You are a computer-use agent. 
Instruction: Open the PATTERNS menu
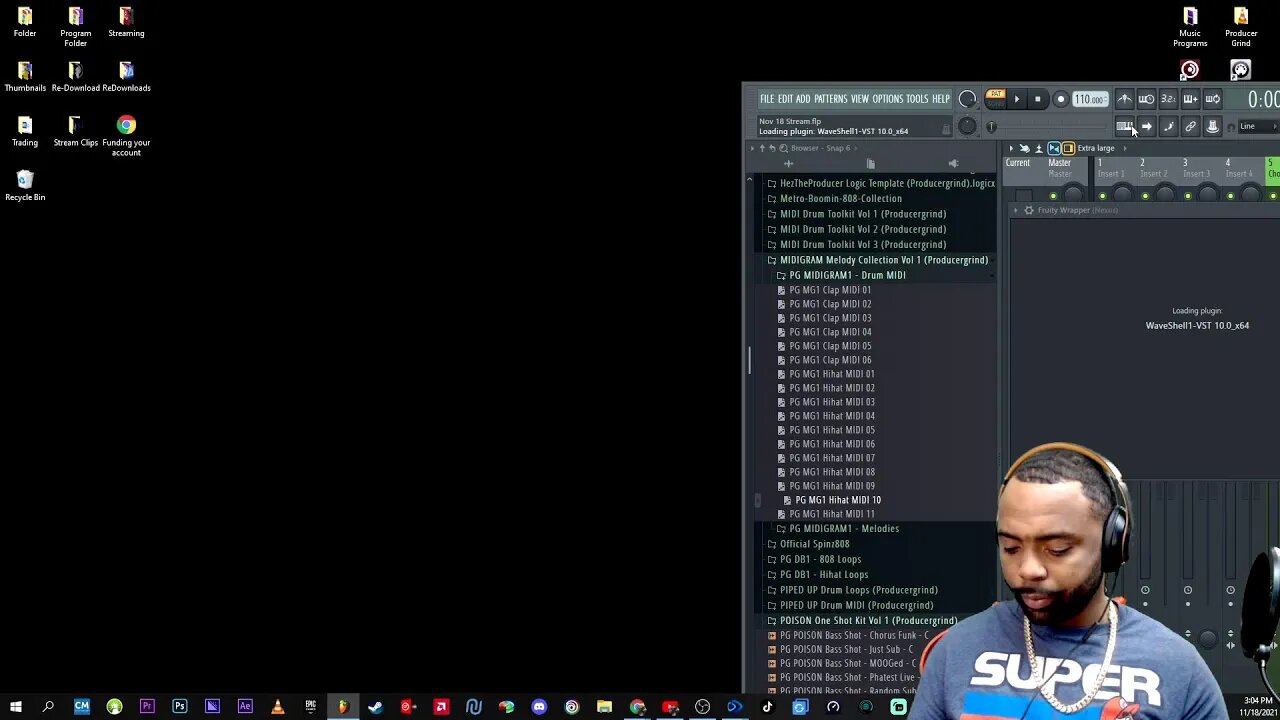pyautogui.click(x=830, y=99)
